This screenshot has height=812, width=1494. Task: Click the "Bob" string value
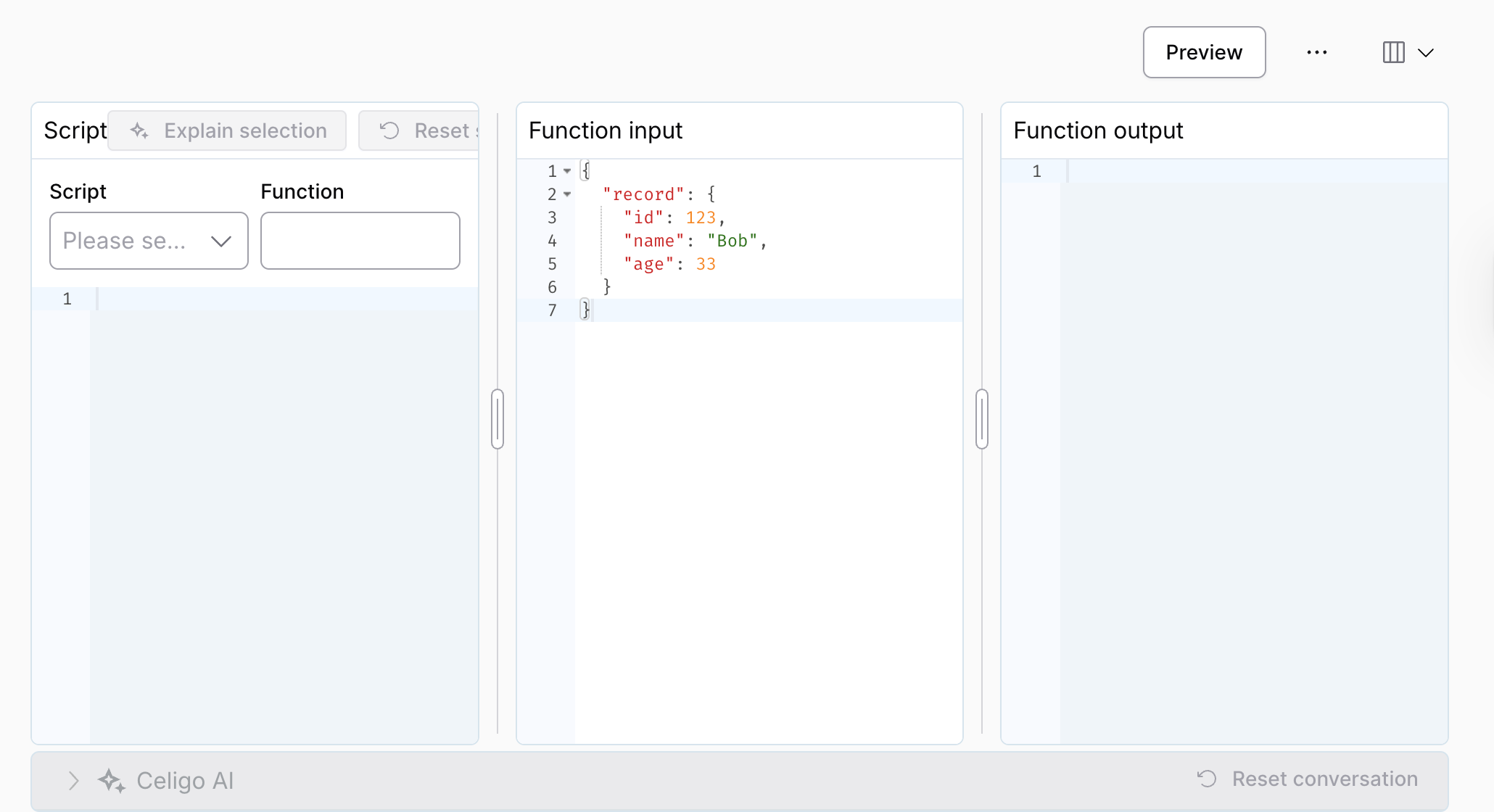[x=732, y=241]
